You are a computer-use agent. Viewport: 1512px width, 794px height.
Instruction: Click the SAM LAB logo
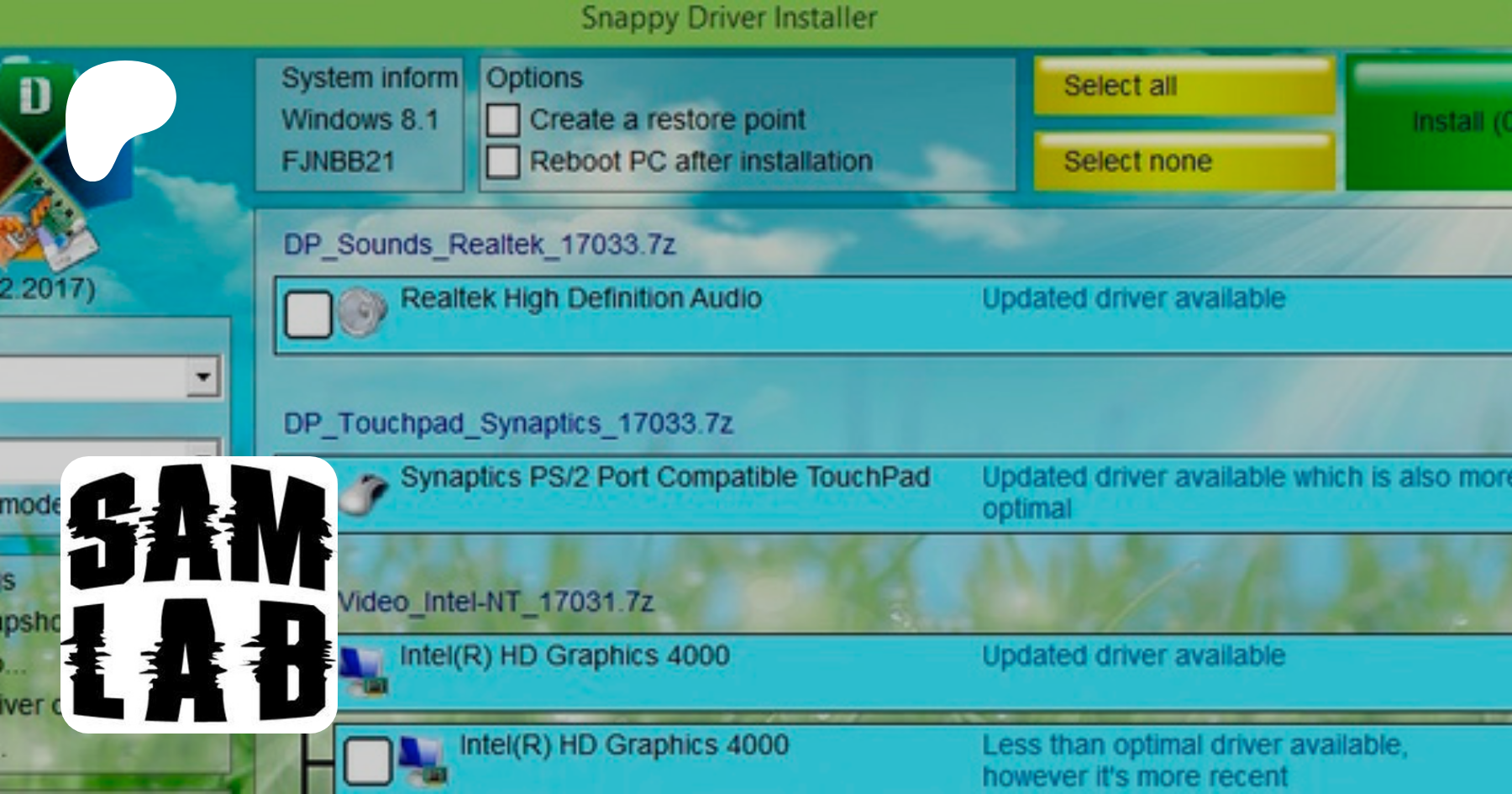tap(199, 594)
